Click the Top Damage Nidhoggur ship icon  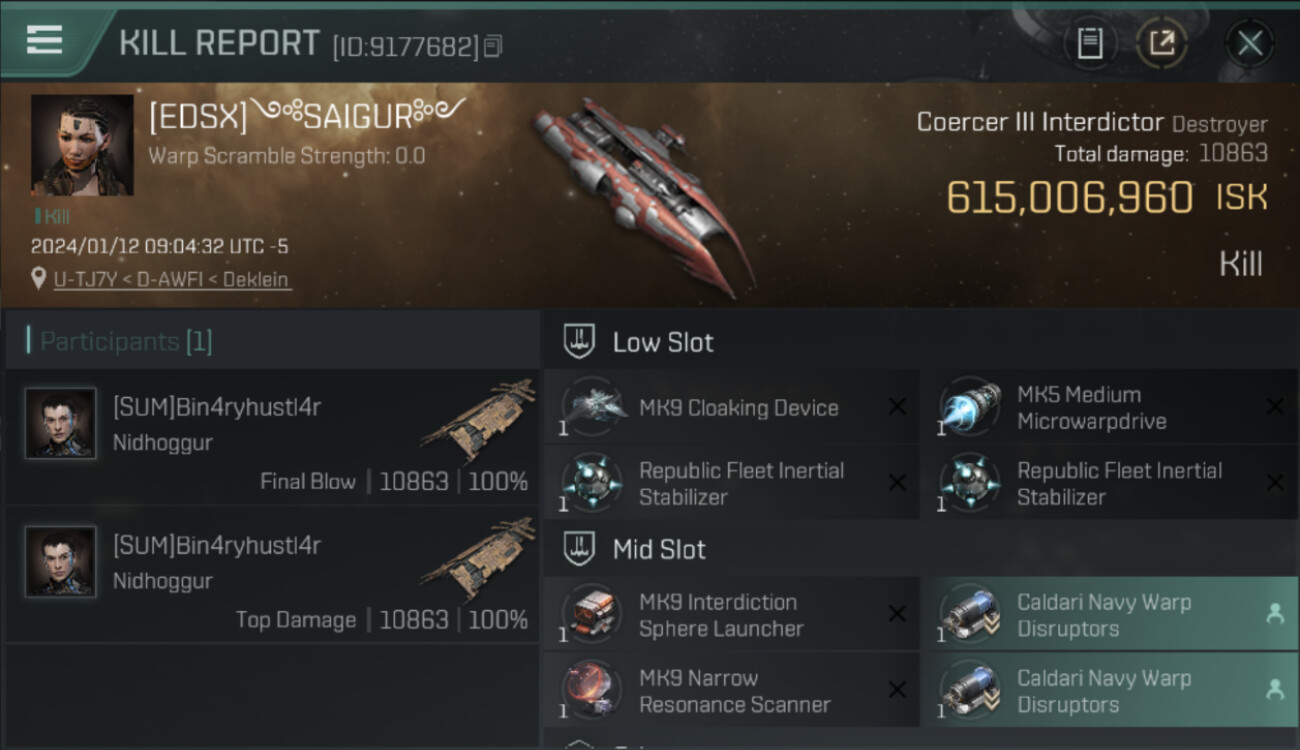477,559
